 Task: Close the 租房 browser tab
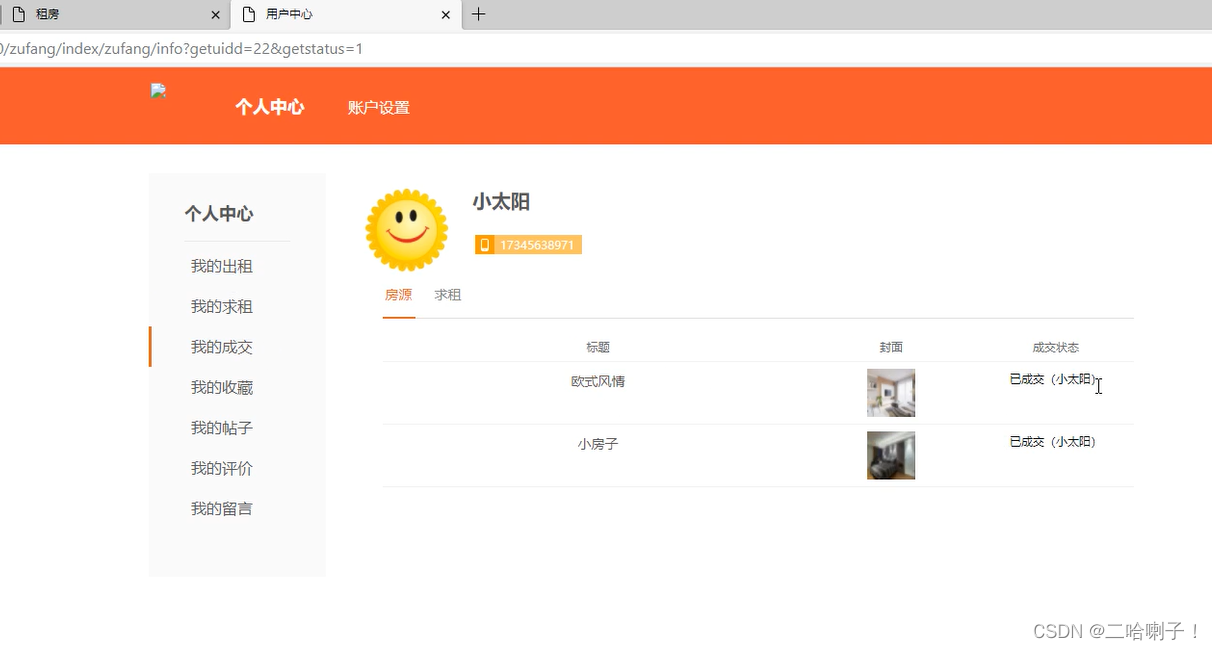tap(215, 14)
